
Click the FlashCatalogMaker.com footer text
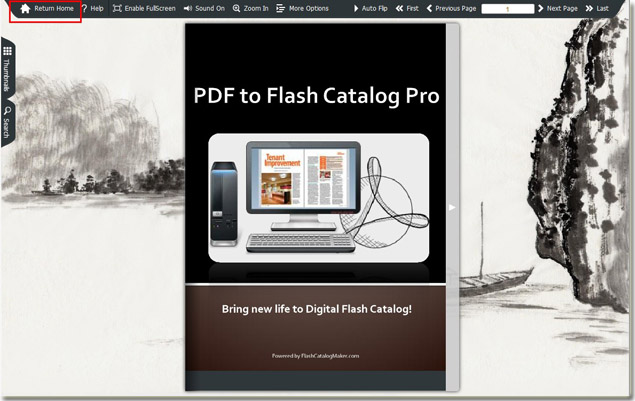pyautogui.click(x=315, y=355)
